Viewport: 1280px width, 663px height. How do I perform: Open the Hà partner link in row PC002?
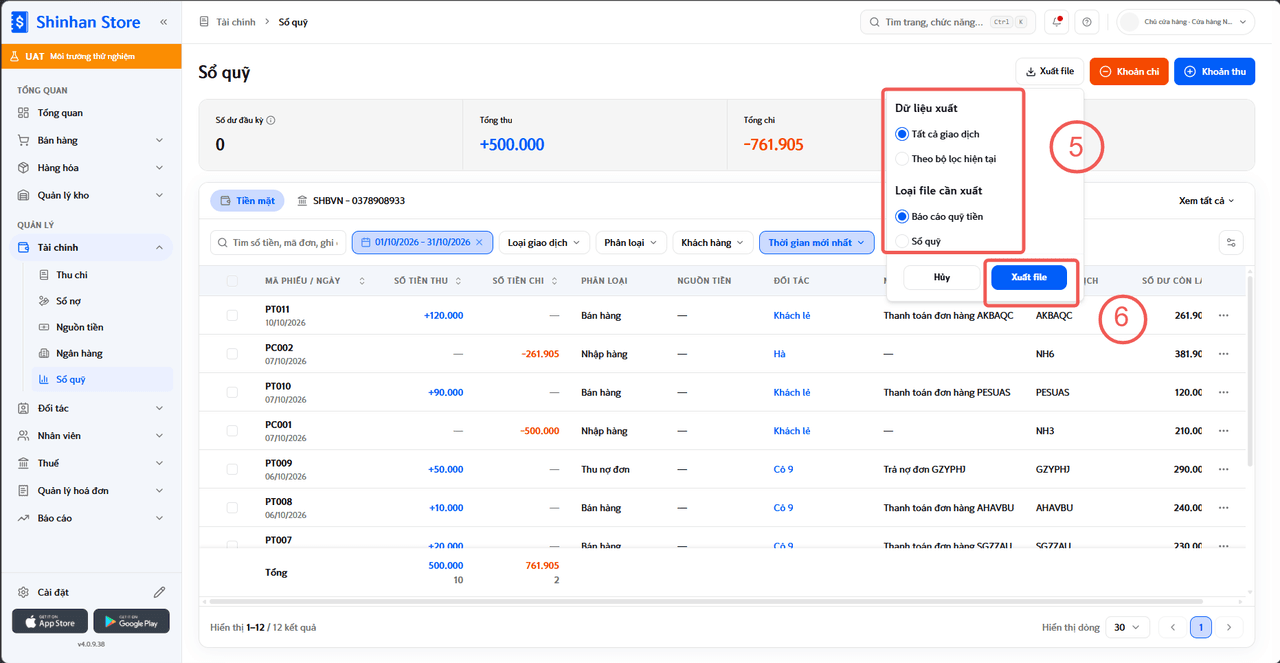(780, 354)
